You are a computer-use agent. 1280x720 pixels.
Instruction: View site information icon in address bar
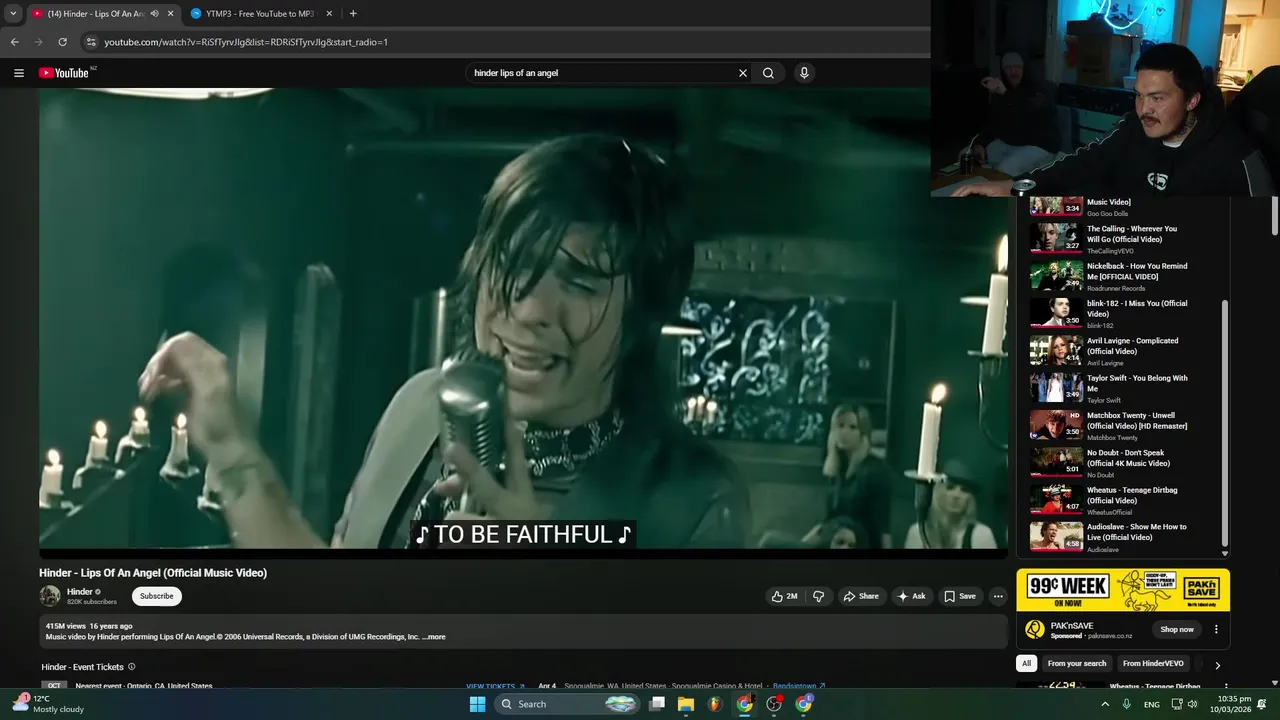tap(91, 42)
